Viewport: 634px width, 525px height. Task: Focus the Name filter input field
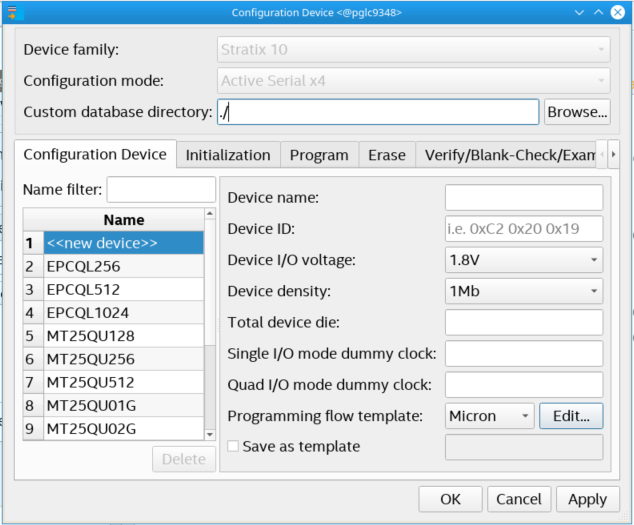[161, 189]
